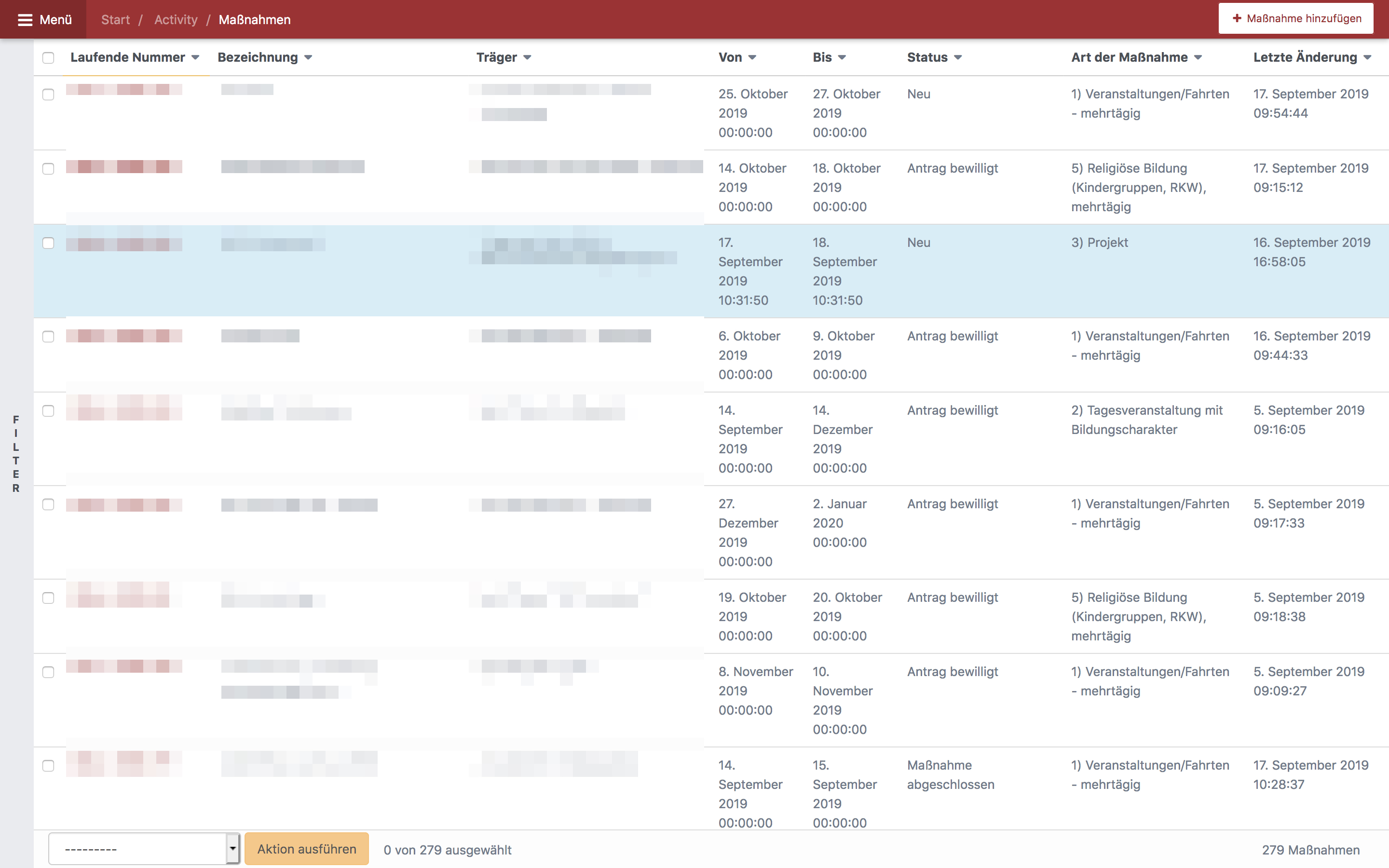Open sort options for Art der Maßnahme
The height and width of the screenshot is (868, 1389).
[1199, 57]
